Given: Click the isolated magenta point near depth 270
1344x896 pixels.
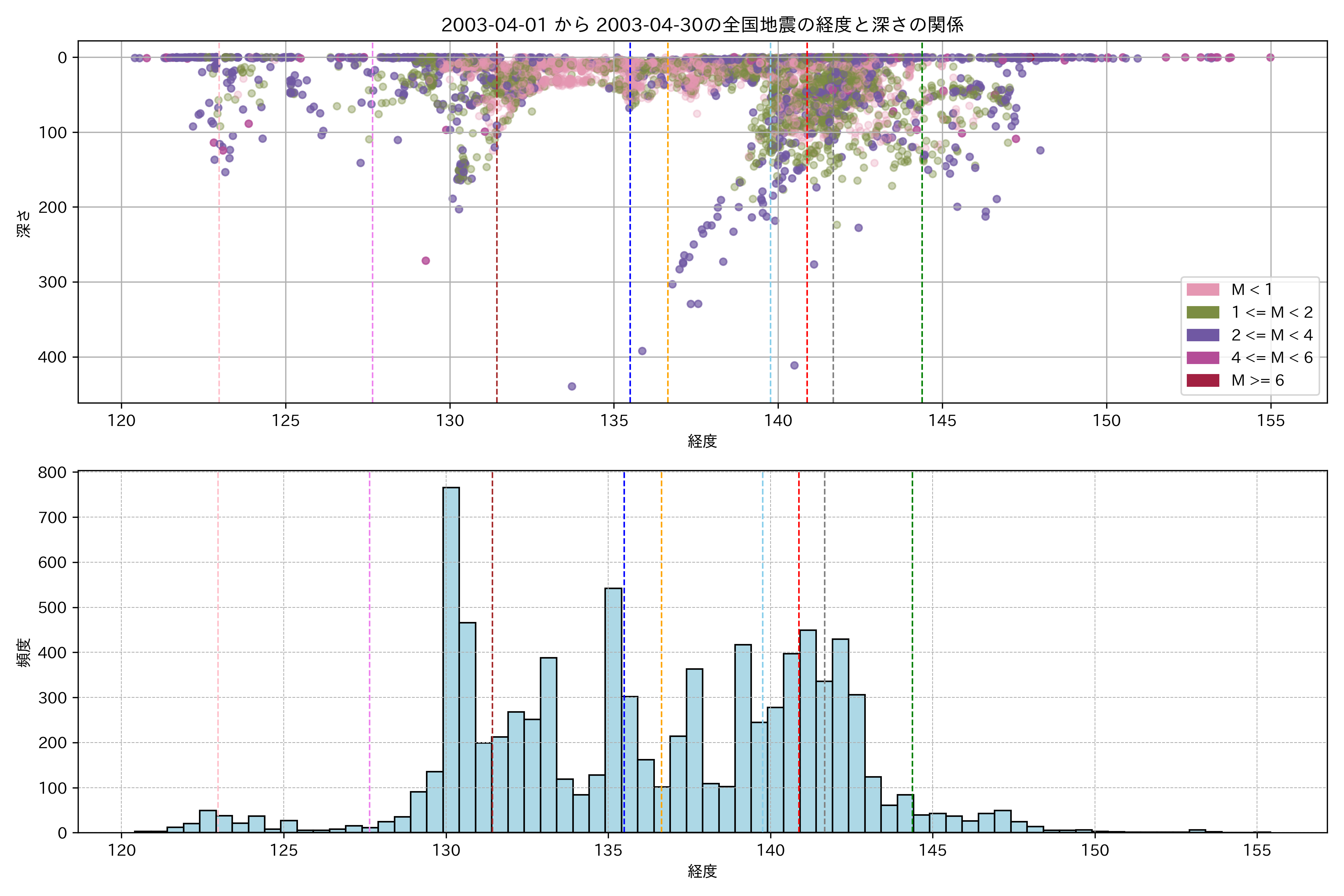Looking at the screenshot, I should pos(426,261).
